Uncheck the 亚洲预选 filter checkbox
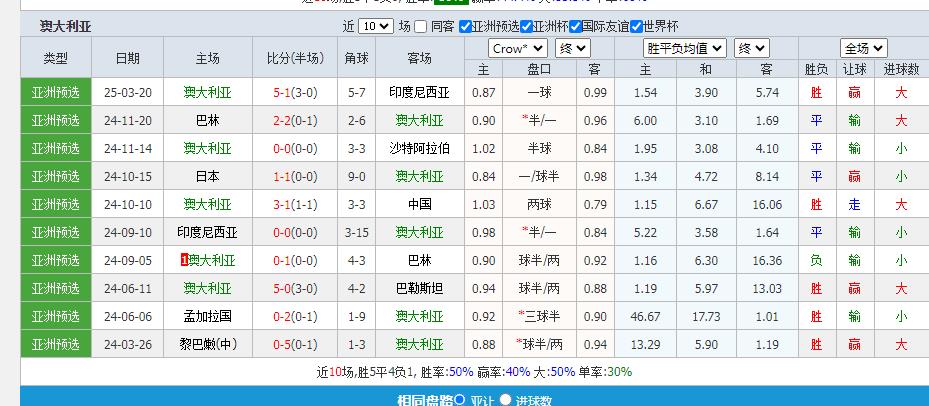Screen dimensions: 929x406 click(466, 27)
